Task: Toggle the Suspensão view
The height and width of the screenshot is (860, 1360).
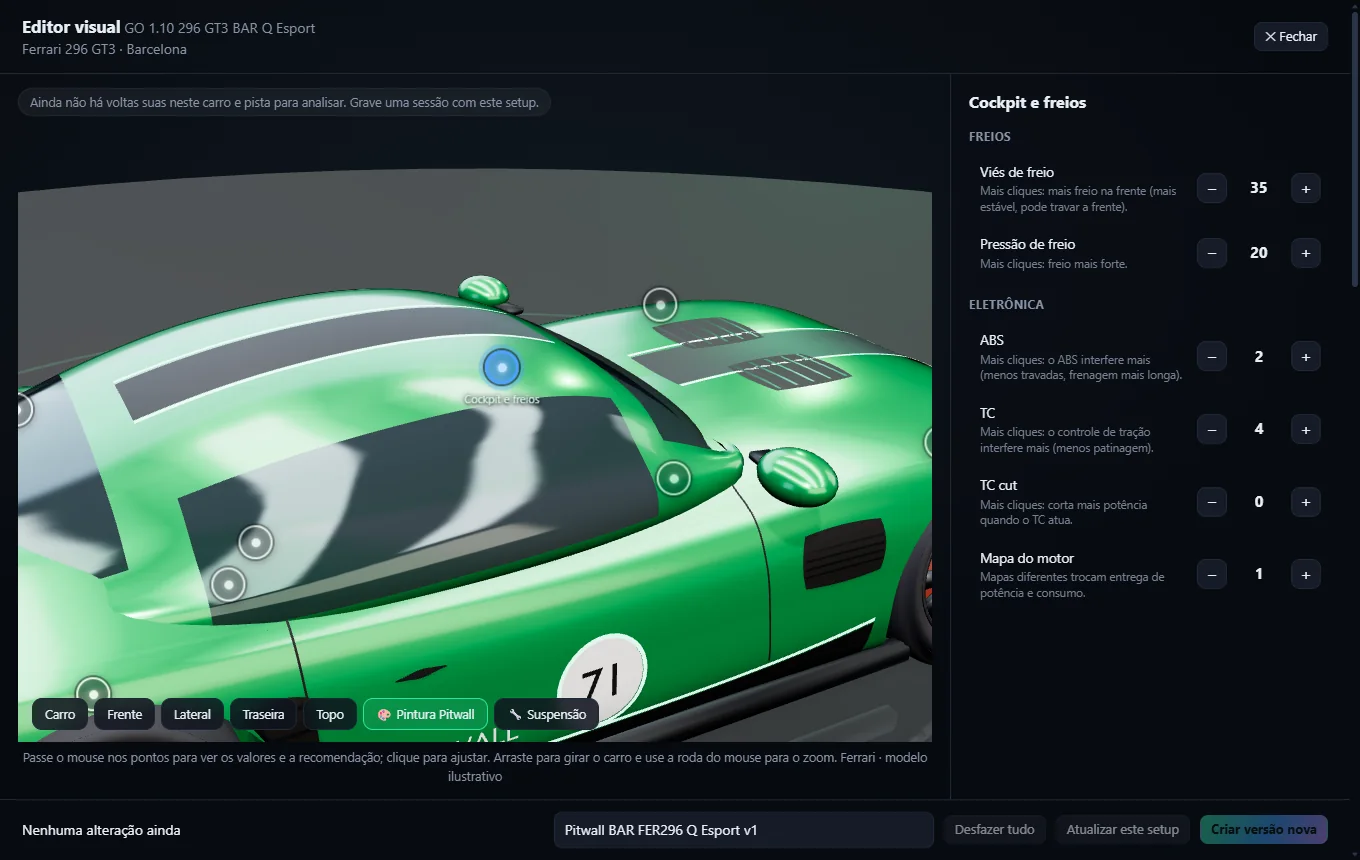Action: tap(547, 714)
